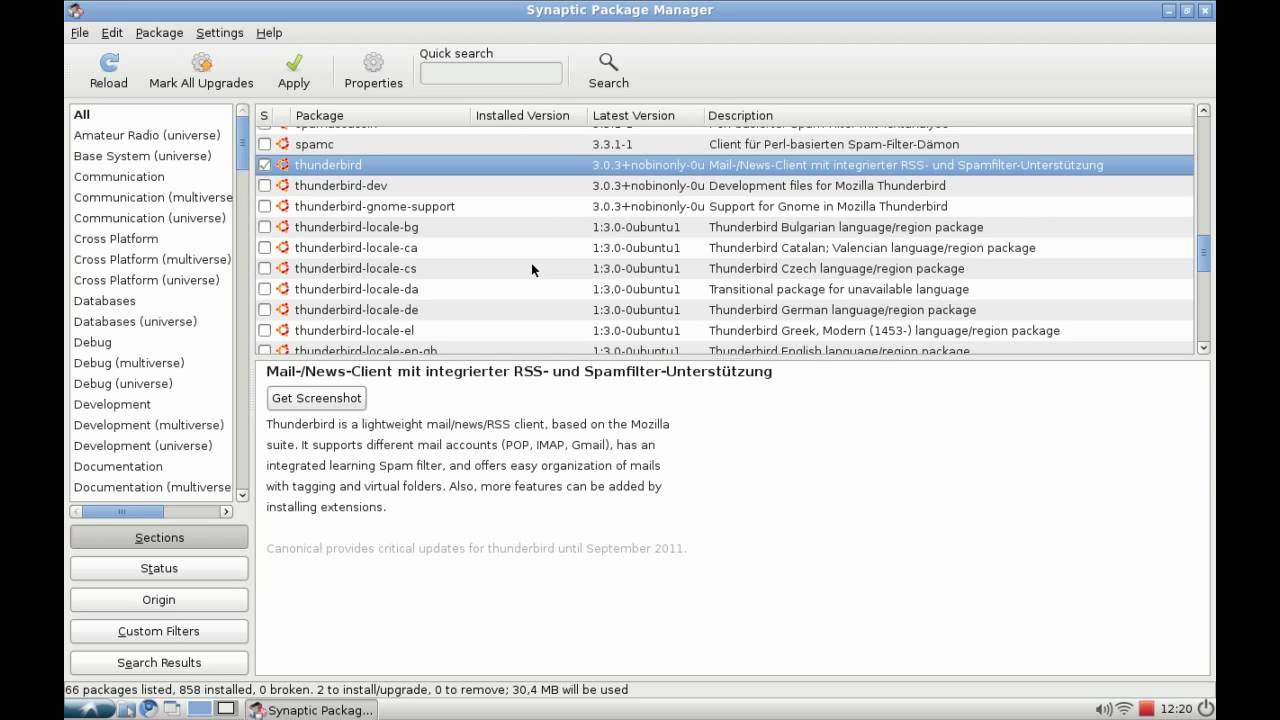Open the Custom Filters view

click(159, 631)
